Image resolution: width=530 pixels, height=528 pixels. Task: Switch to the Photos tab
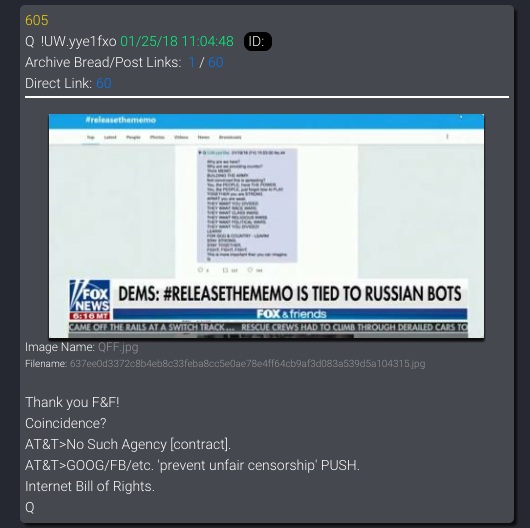[157, 137]
